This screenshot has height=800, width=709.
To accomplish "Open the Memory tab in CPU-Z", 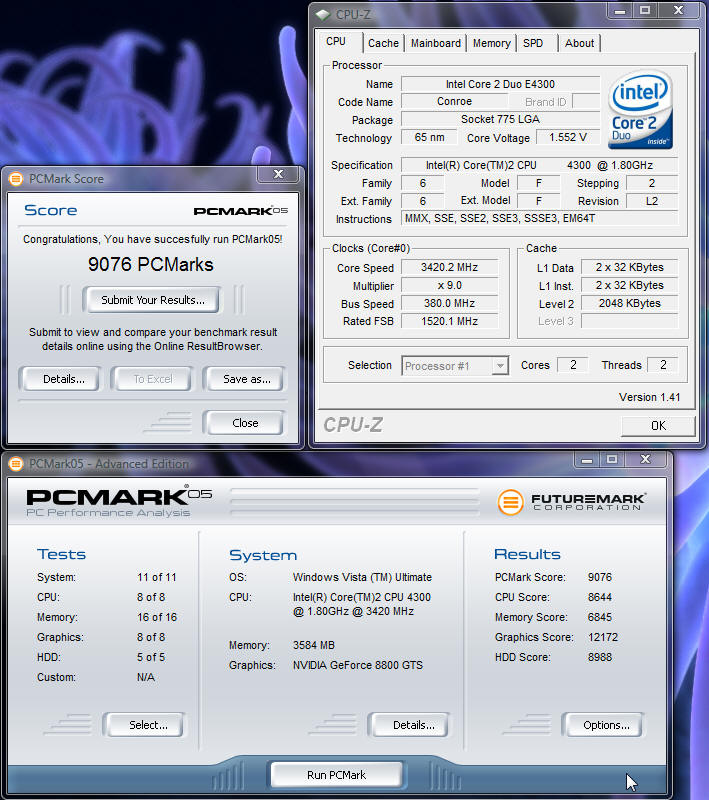I will point(491,43).
